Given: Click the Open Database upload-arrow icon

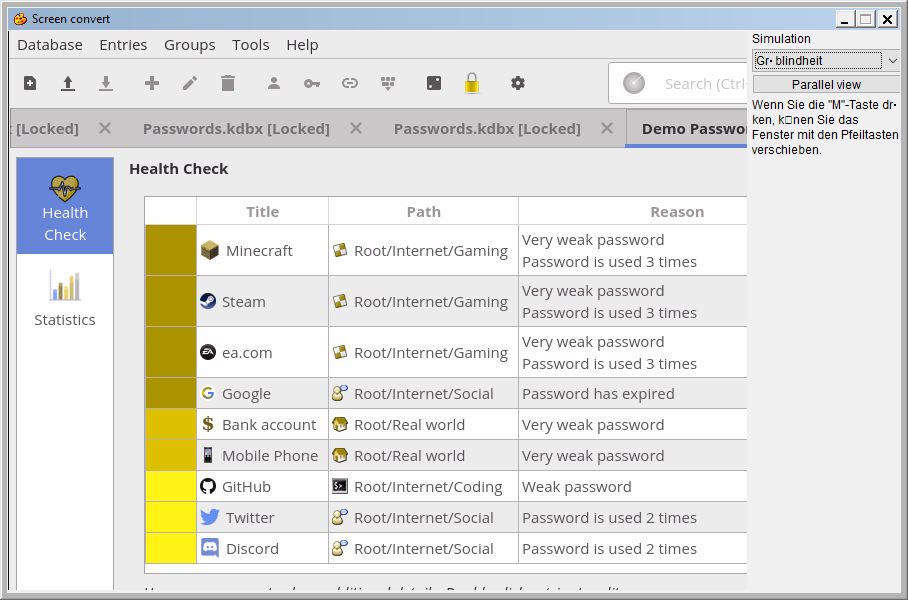Looking at the screenshot, I should pos(68,83).
